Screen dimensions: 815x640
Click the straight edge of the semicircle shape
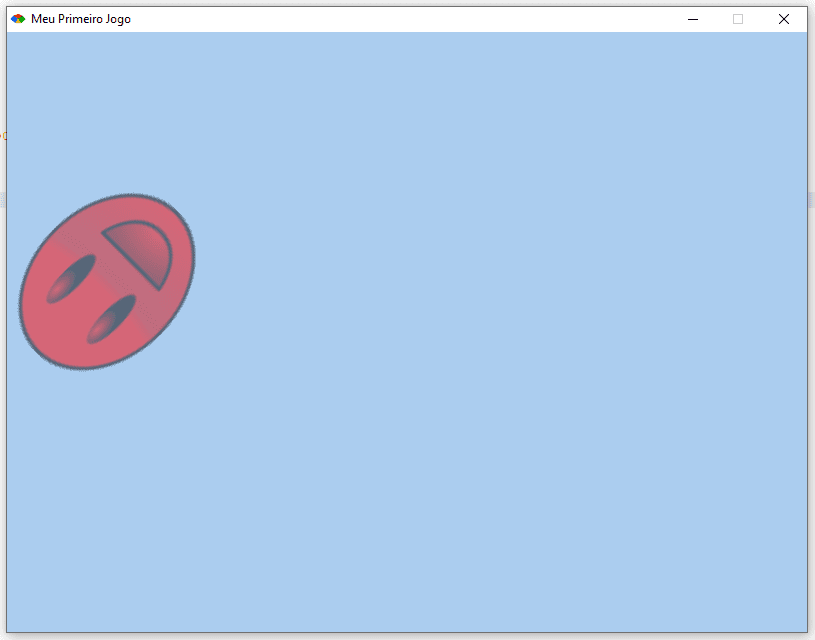click(130, 261)
